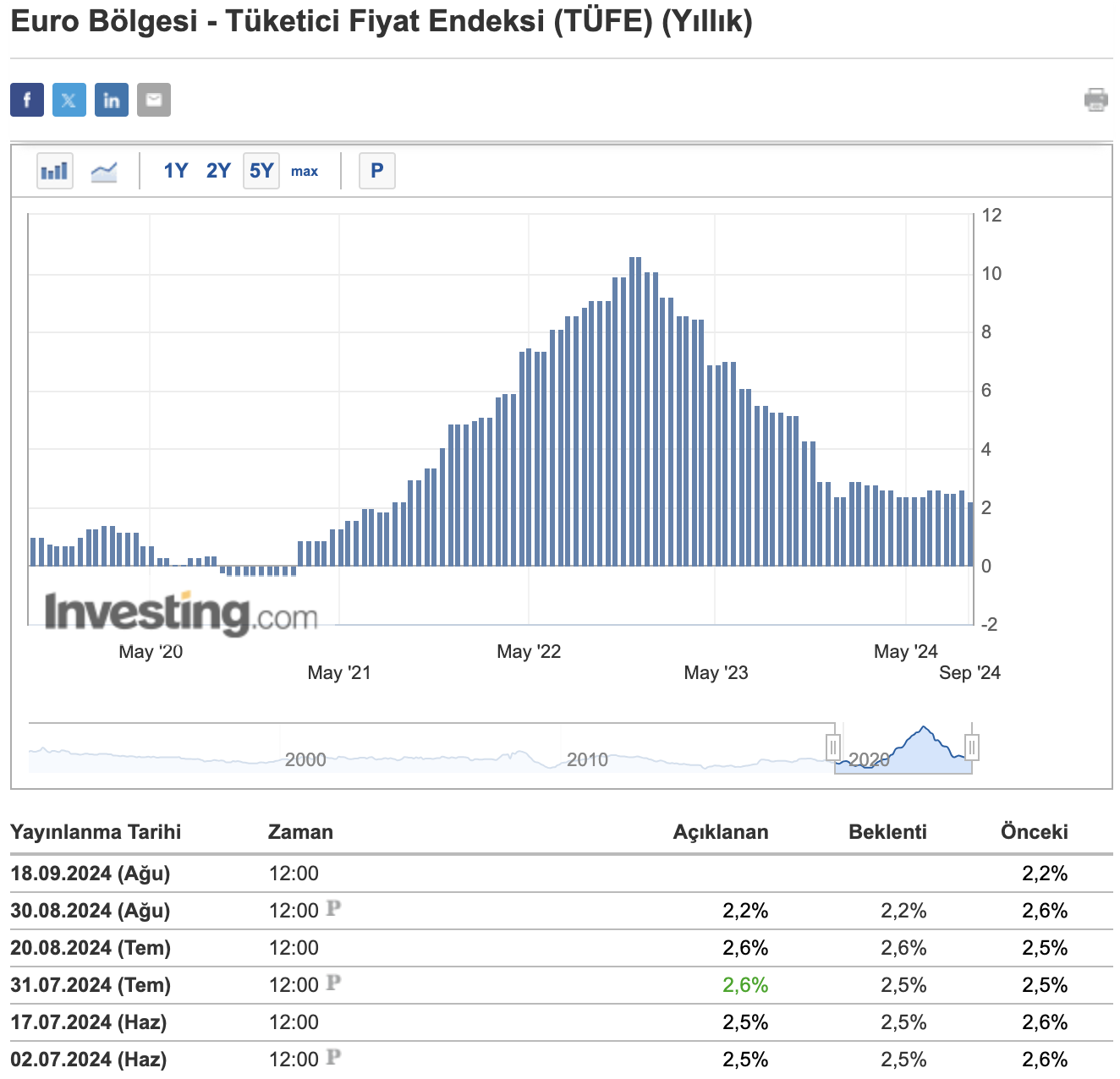Click preliminary P icon in 02.07.2024 row
Screen dimensions: 1120x1079
333,1058
